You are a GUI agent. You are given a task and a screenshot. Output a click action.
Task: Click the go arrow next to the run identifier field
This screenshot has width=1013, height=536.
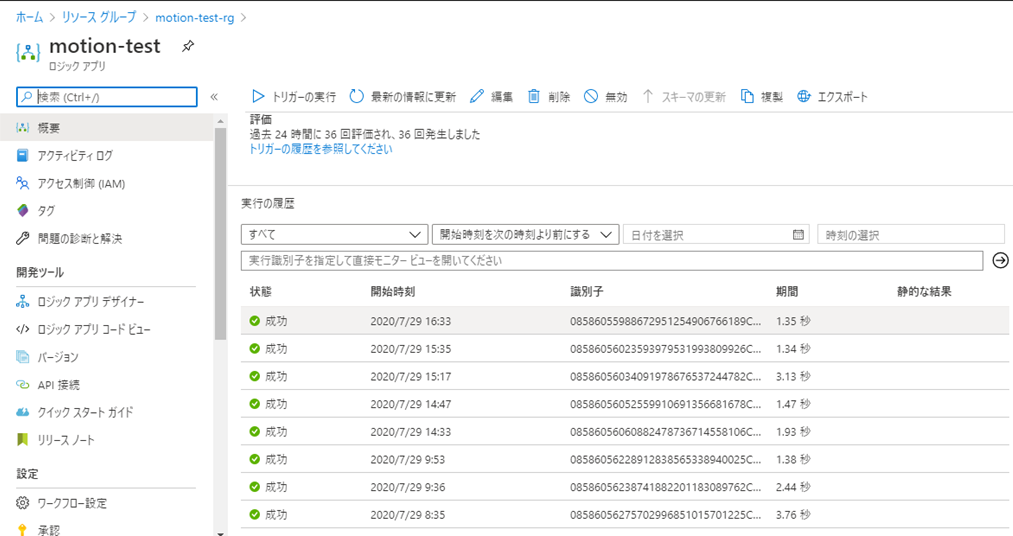[1000, 260]
